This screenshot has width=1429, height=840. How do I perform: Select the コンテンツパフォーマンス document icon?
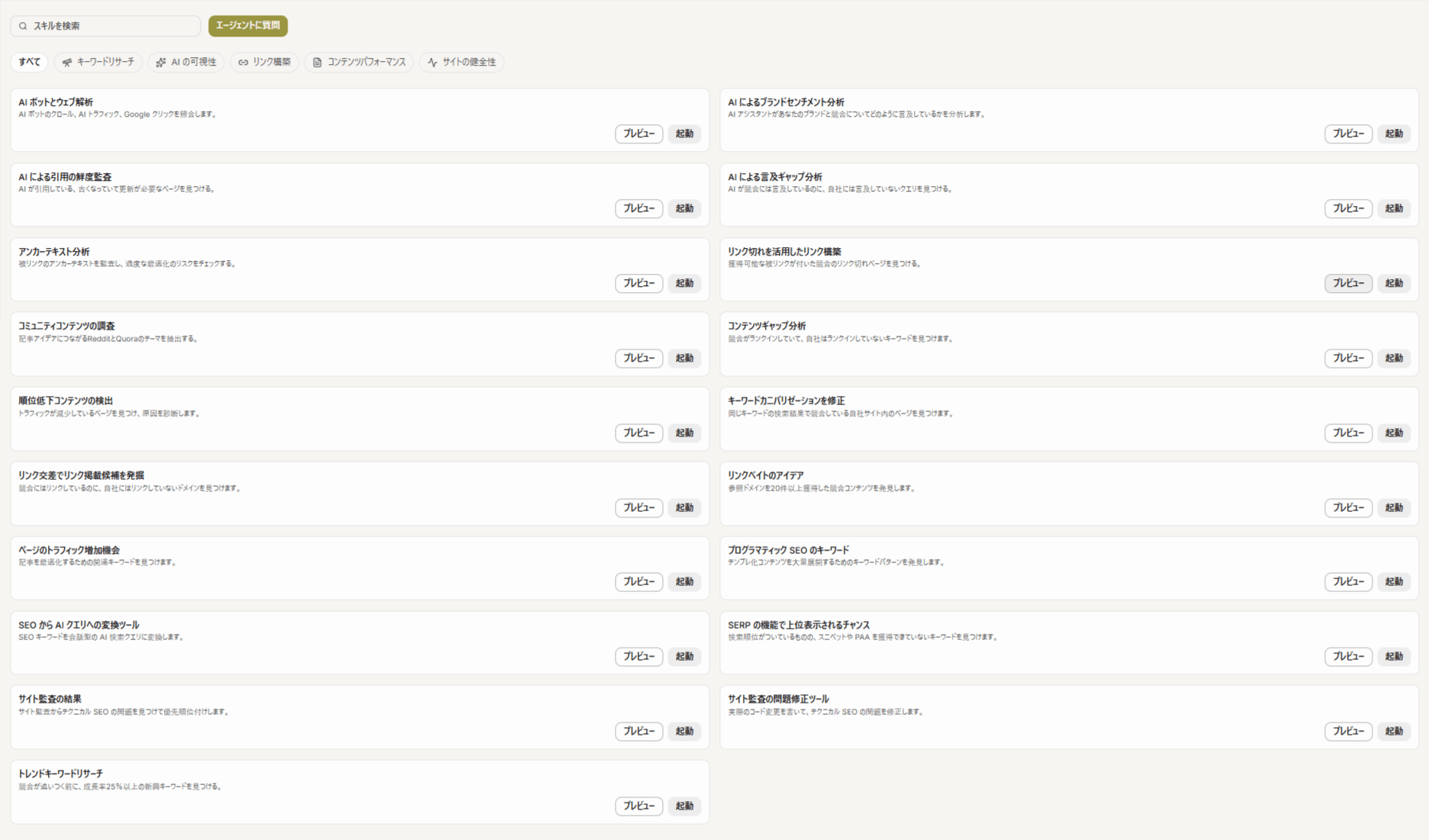coord(317,63)
